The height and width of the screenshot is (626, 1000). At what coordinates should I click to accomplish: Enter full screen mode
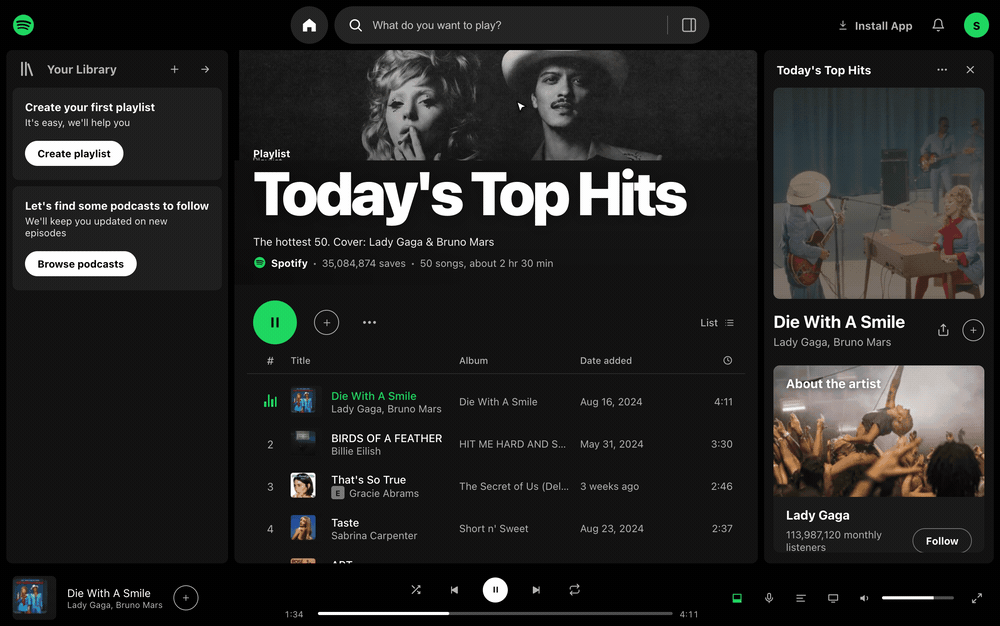point(976,598)
